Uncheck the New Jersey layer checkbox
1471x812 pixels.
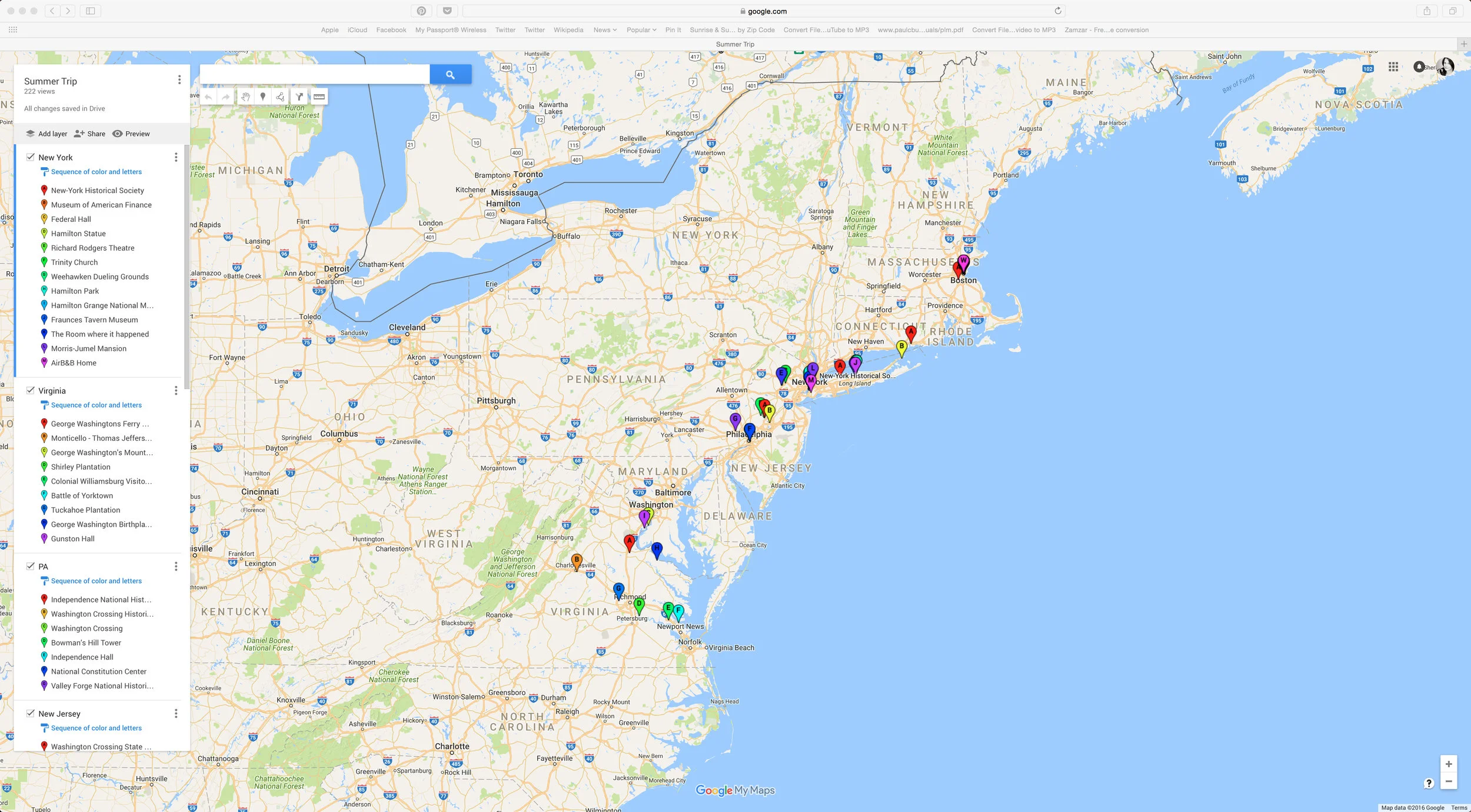[31, 713]
